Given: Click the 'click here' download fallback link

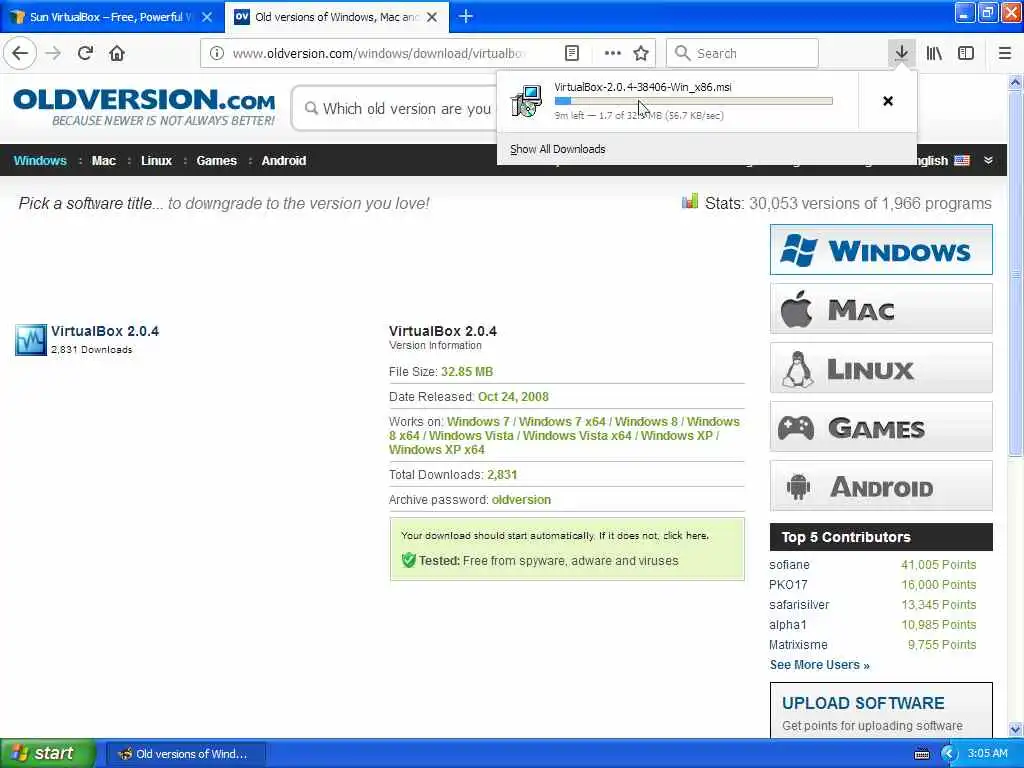Looking at the screenshot, I should [685, 536].
